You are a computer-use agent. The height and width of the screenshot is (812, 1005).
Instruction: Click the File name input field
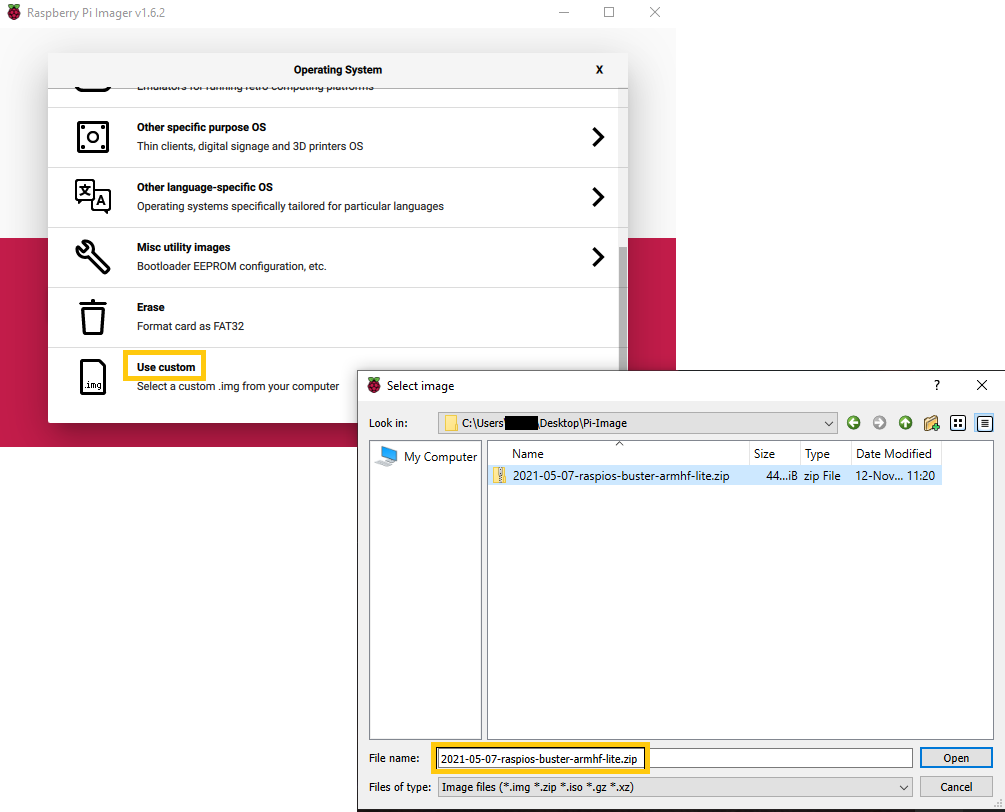675,758
